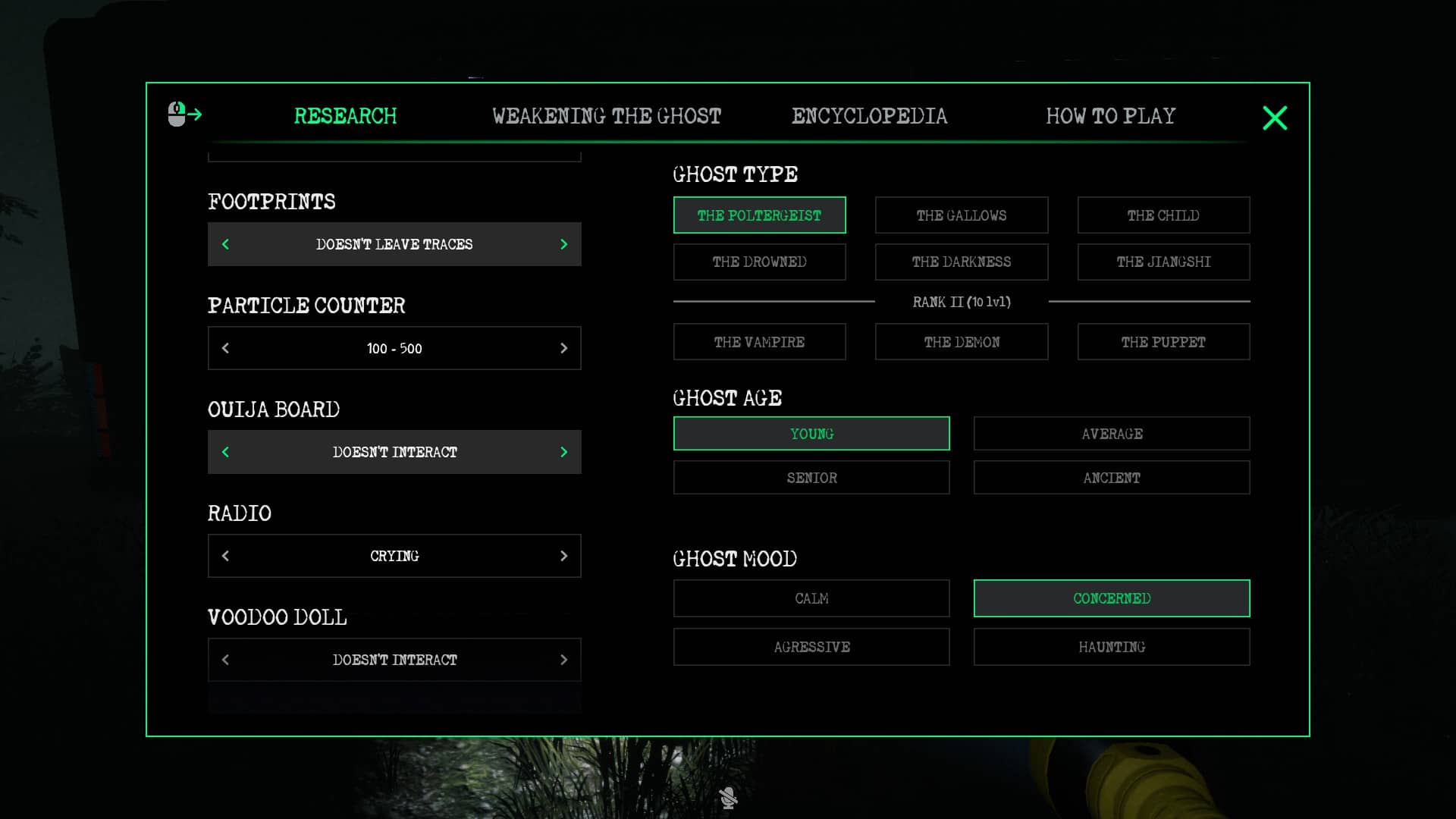This screenshot has width=1456, height=819.
Task: Close the journal with the green X
Action: 1275,118
